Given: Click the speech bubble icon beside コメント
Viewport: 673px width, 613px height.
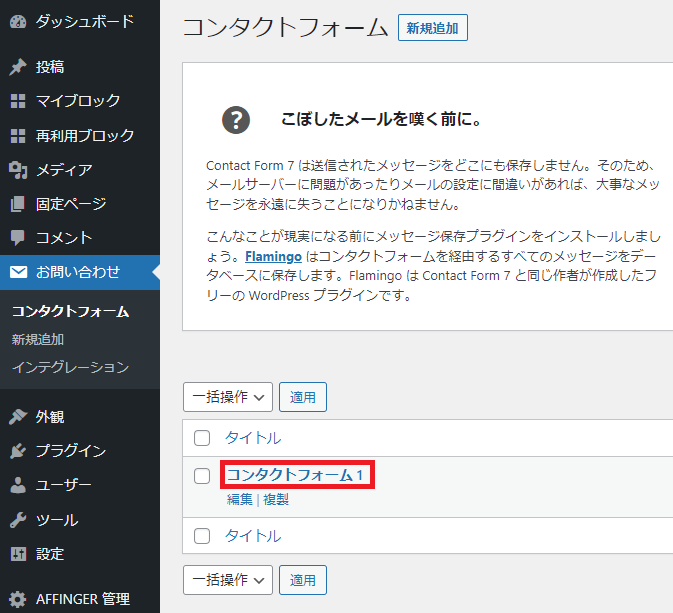Looking at the screenshot, I should (18, 238).
